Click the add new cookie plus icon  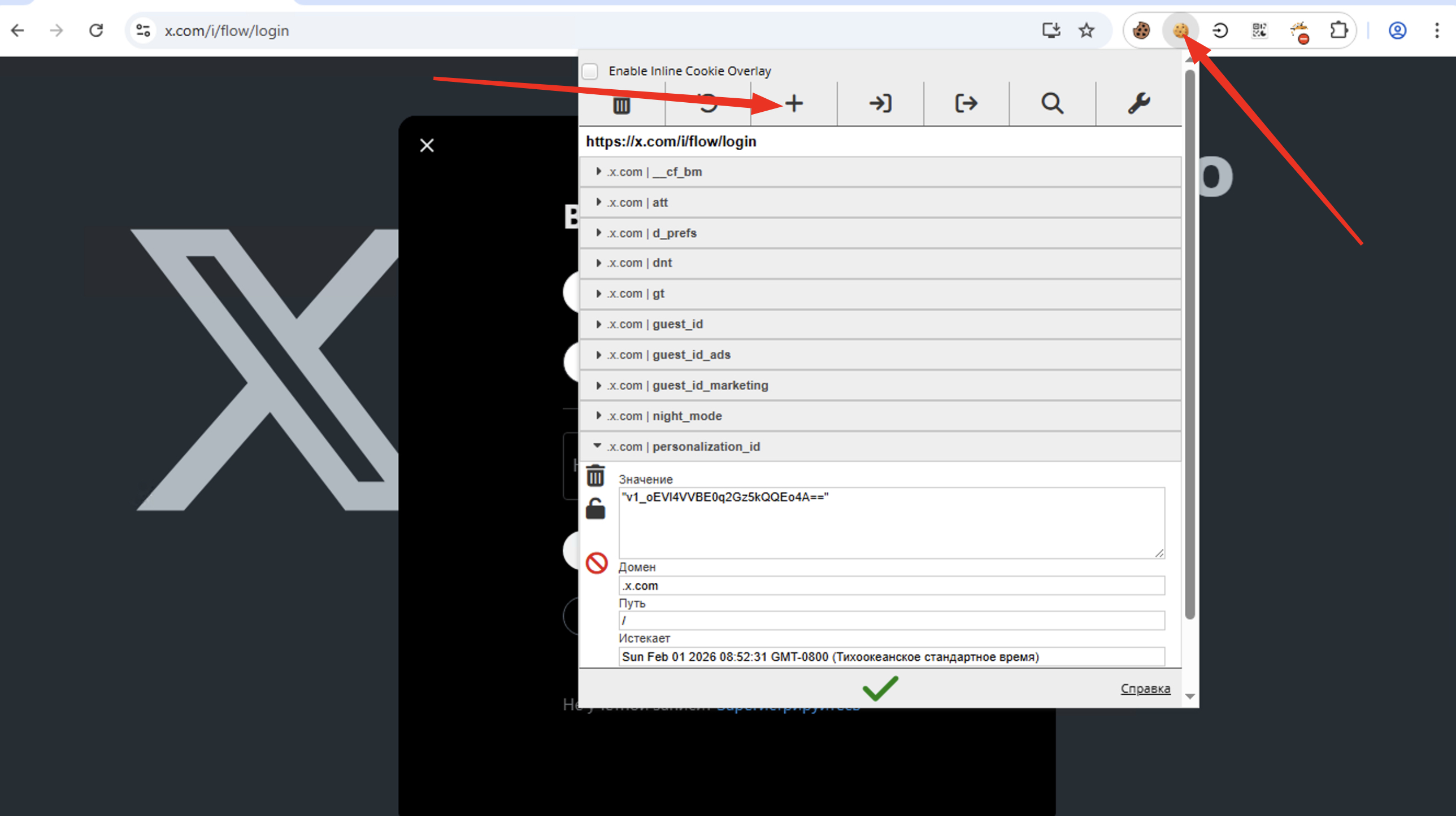794,103
